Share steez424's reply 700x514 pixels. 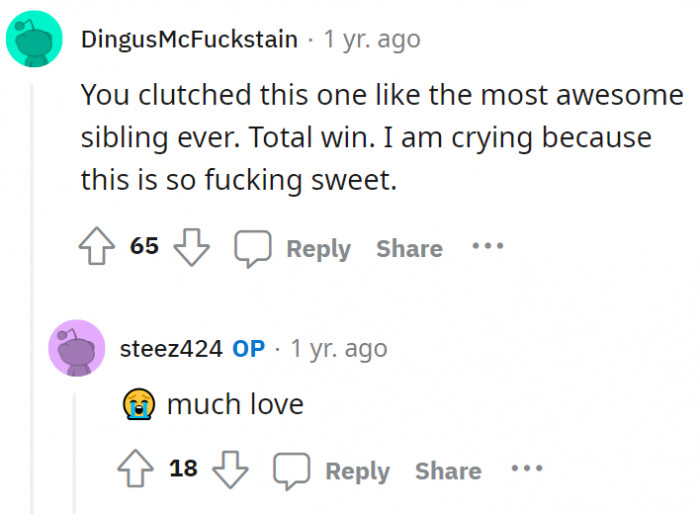point(448,471)
